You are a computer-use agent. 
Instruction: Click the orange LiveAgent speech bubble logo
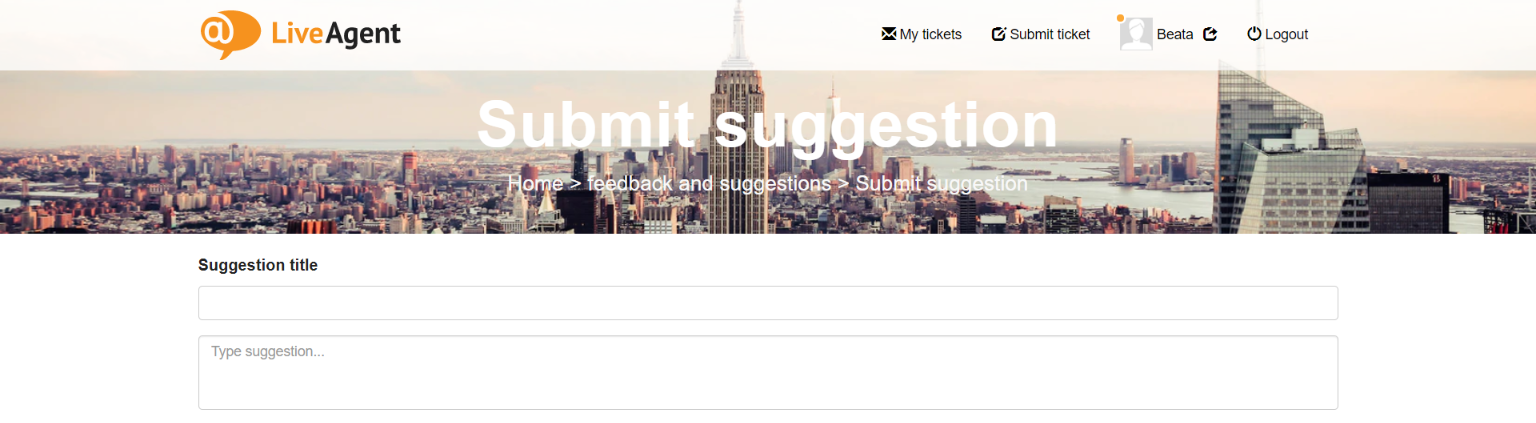(231, 35)
